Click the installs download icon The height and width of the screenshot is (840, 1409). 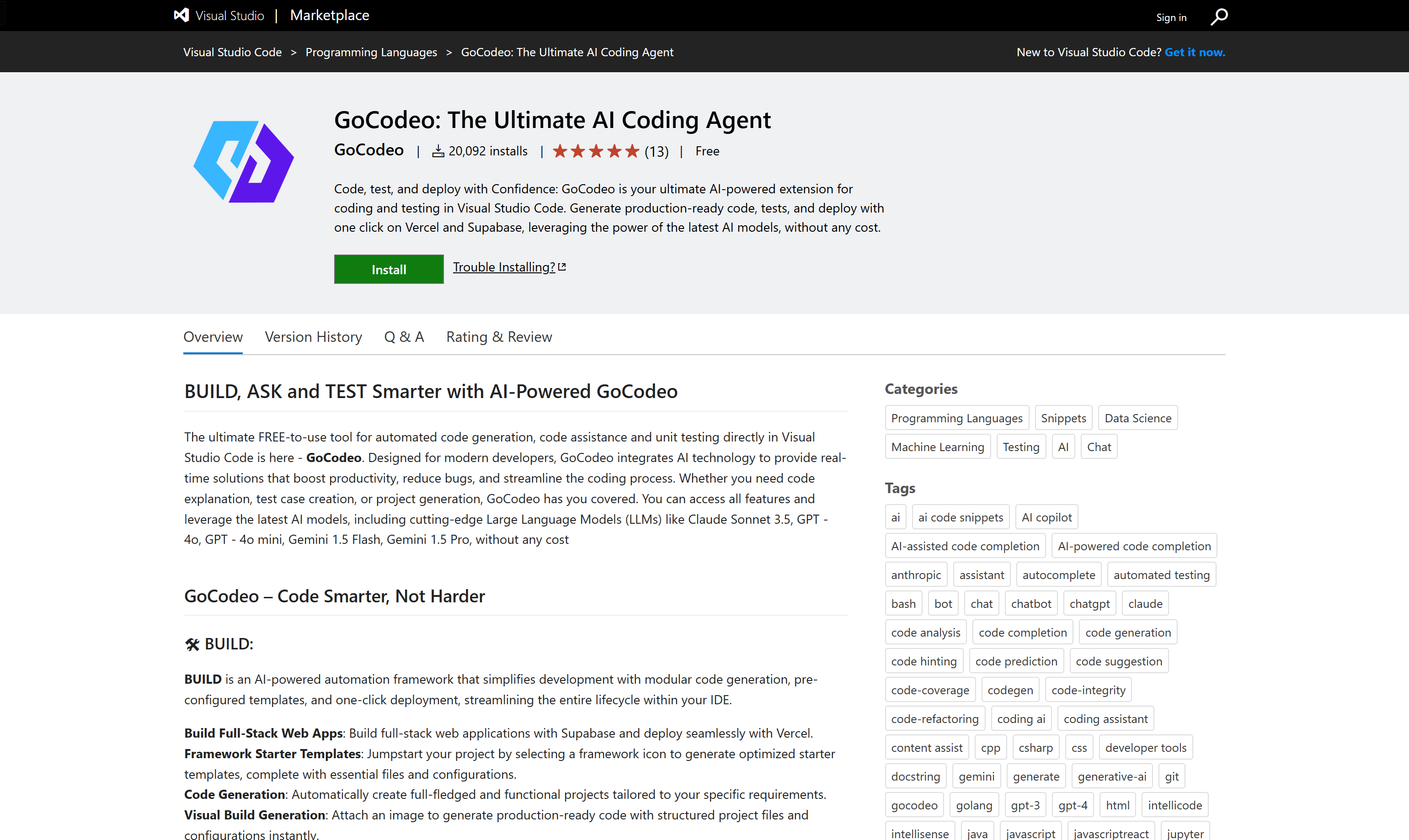[438, 151]
